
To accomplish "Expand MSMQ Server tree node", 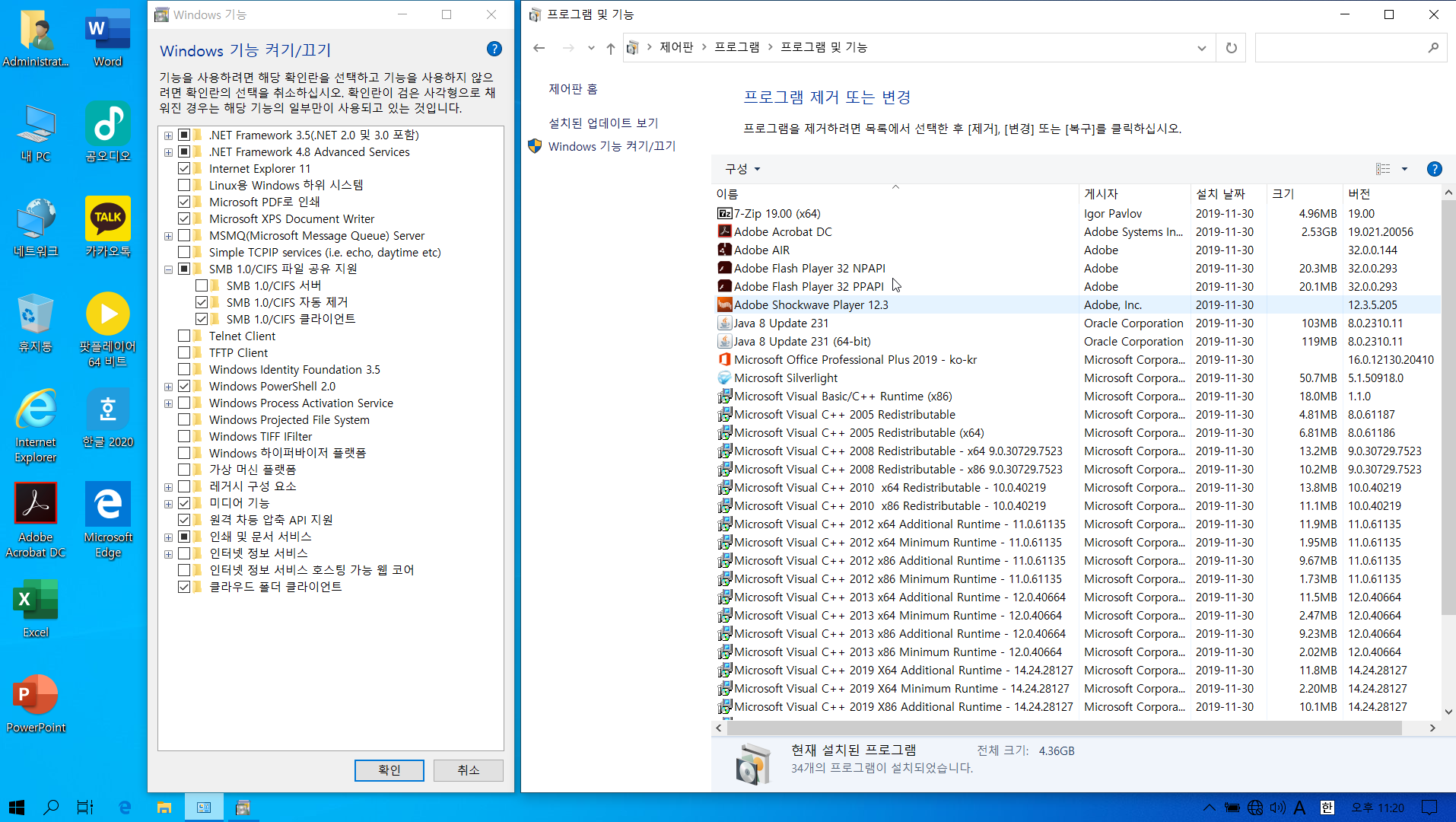I will click(168, 236).
